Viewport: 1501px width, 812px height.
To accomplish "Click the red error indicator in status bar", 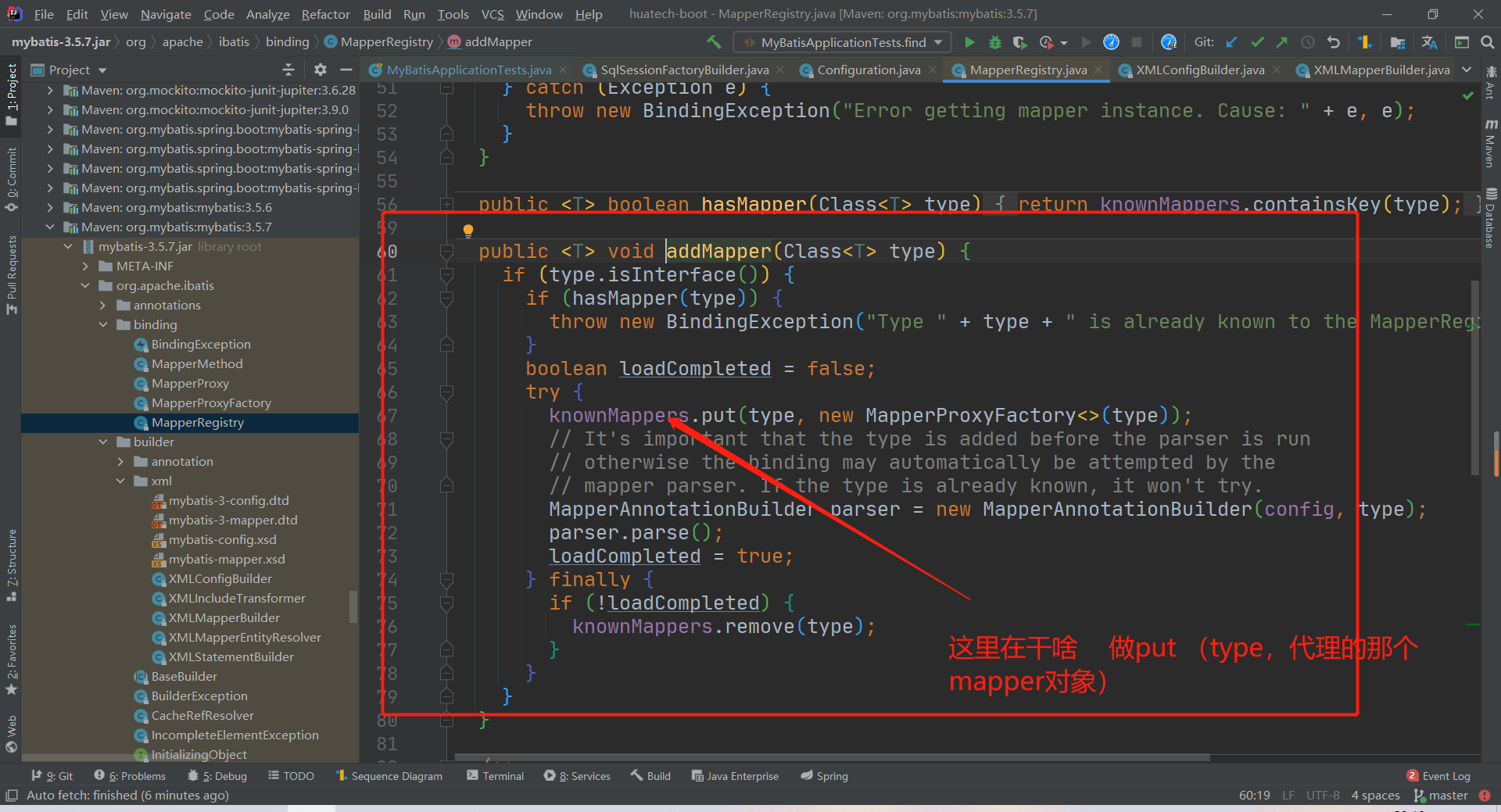I will coord(1485,796).
